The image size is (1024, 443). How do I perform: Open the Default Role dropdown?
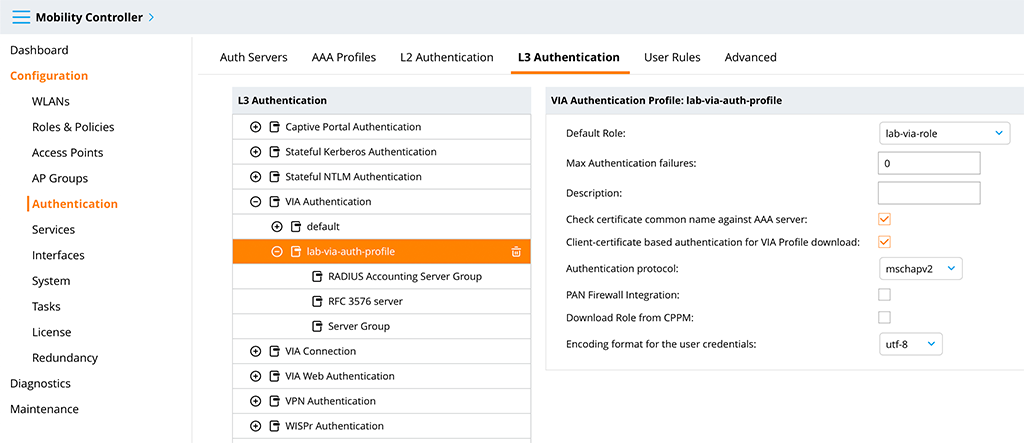(x=944, y=133)
